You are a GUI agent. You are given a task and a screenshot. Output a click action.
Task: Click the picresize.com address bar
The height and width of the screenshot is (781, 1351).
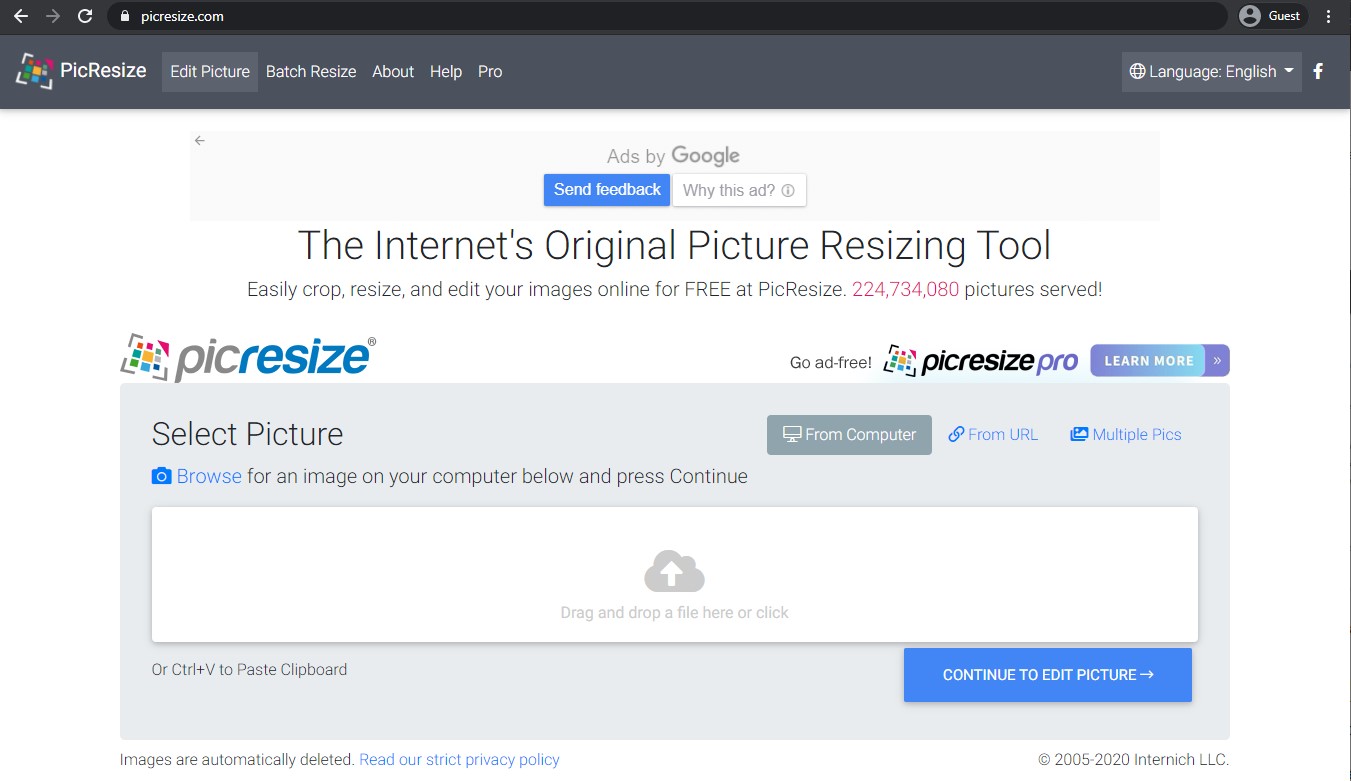pos(666,16)
